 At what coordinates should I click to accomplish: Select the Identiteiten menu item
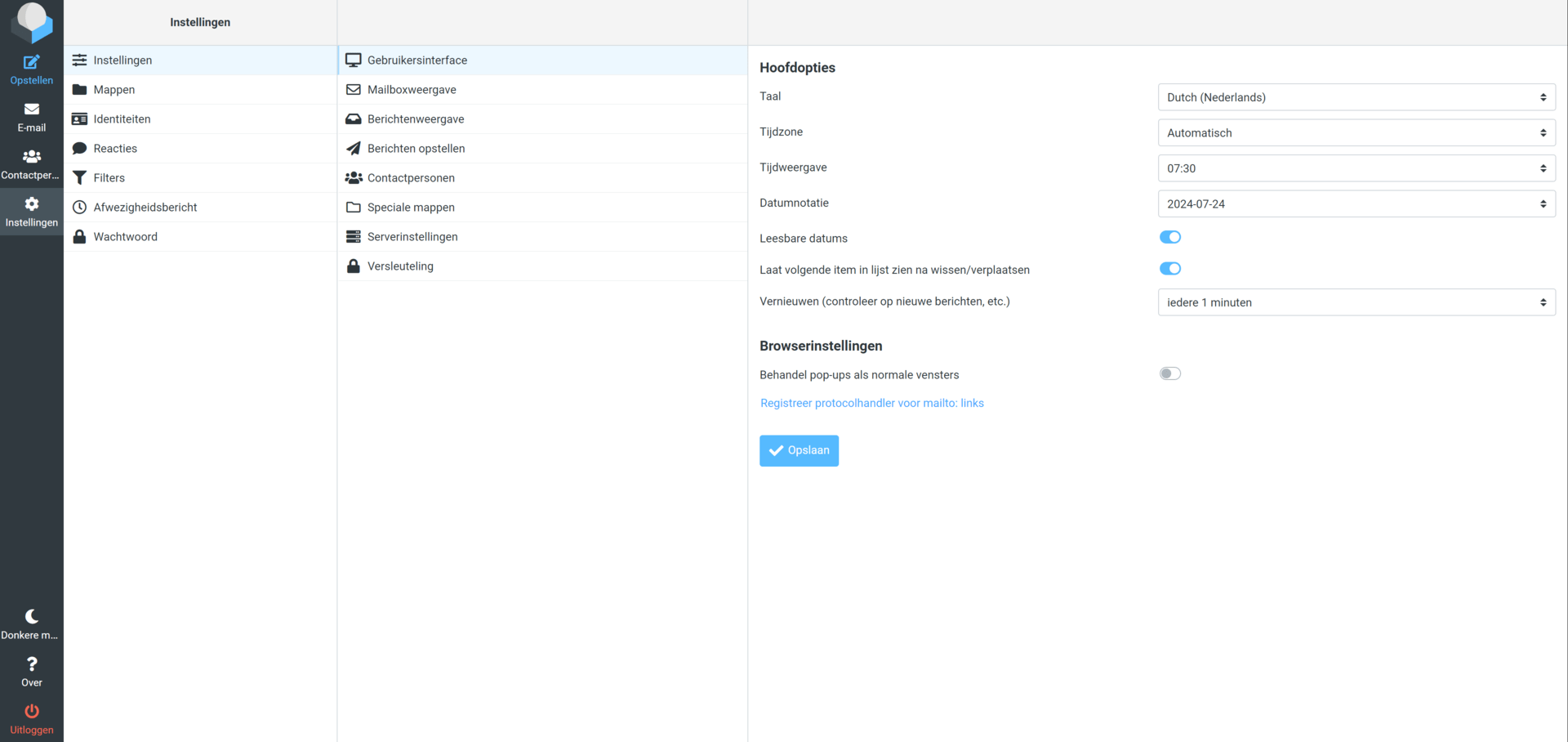tap(200, 118)
